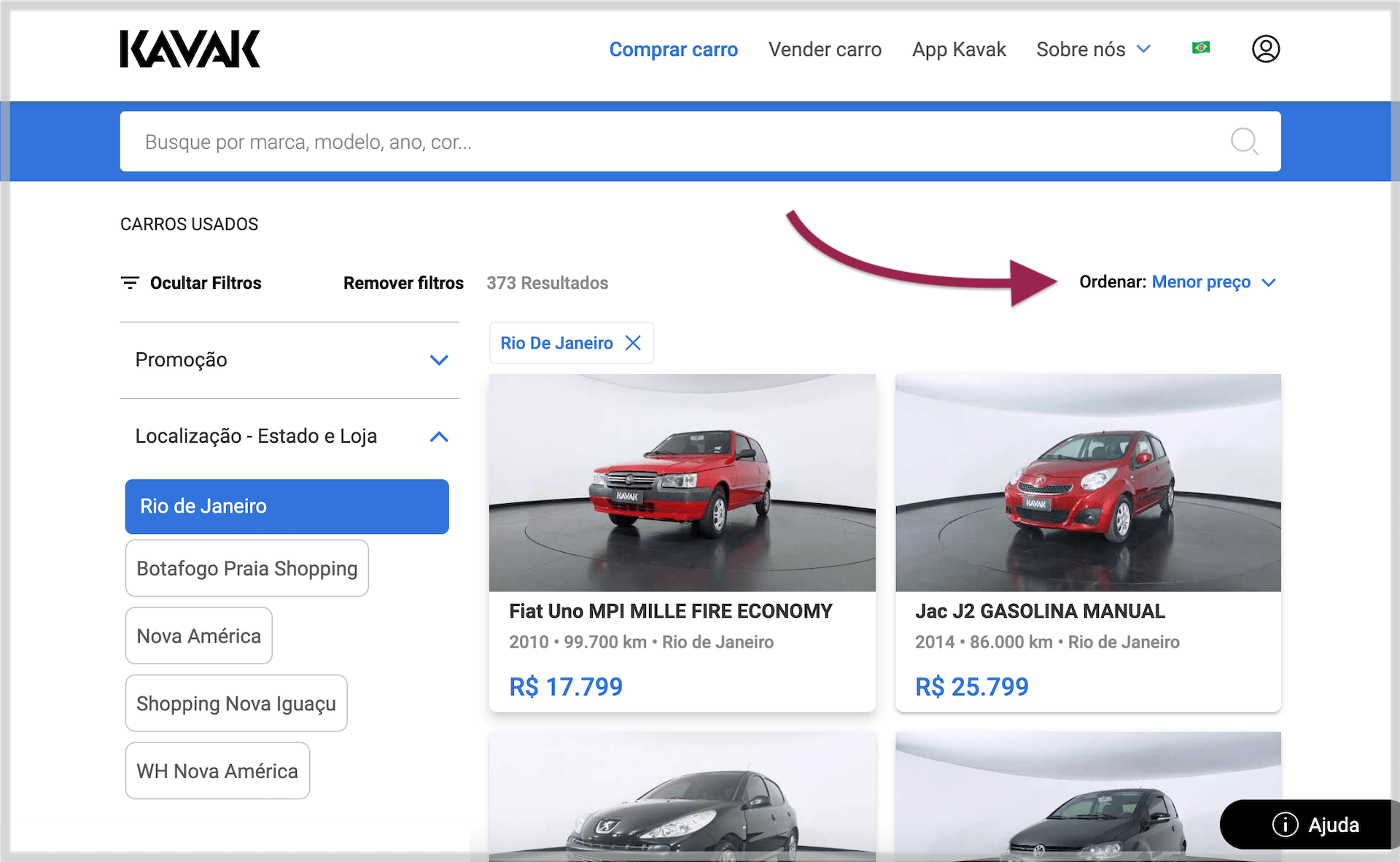Viewport: 1400px width, 862px height.
Task: Open the Ordenar Menor preço dropdown
Action: 1201,282
